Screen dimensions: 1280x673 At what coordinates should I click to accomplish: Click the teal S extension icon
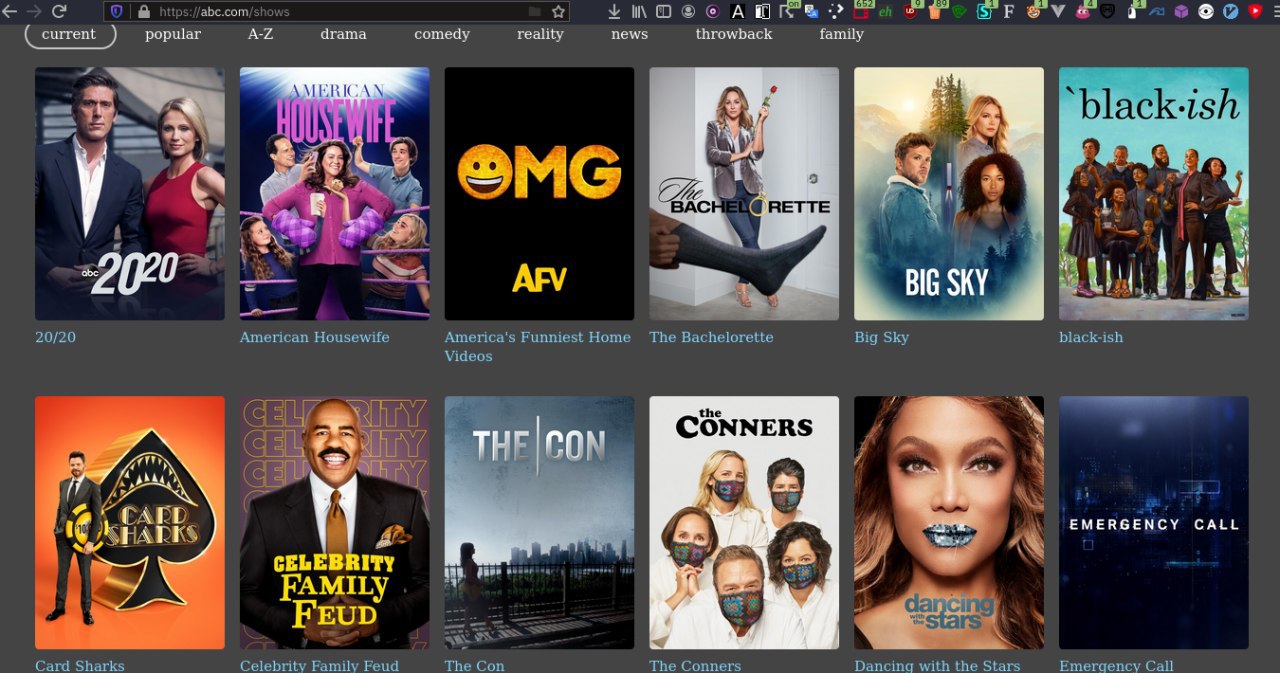983,11
